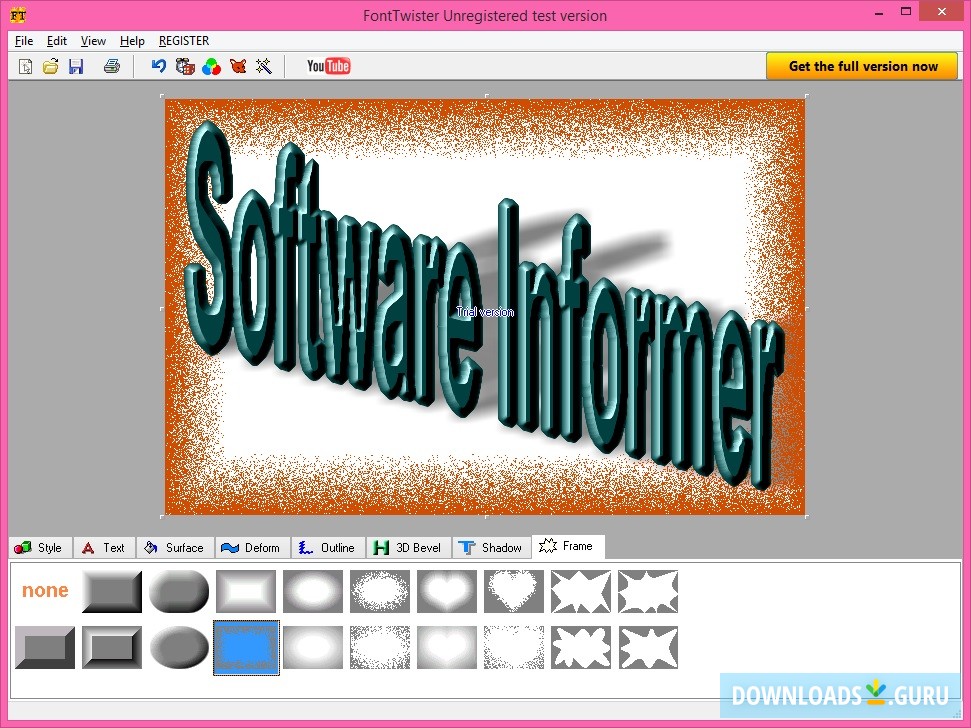Open the Edit menu

point(56,41)
